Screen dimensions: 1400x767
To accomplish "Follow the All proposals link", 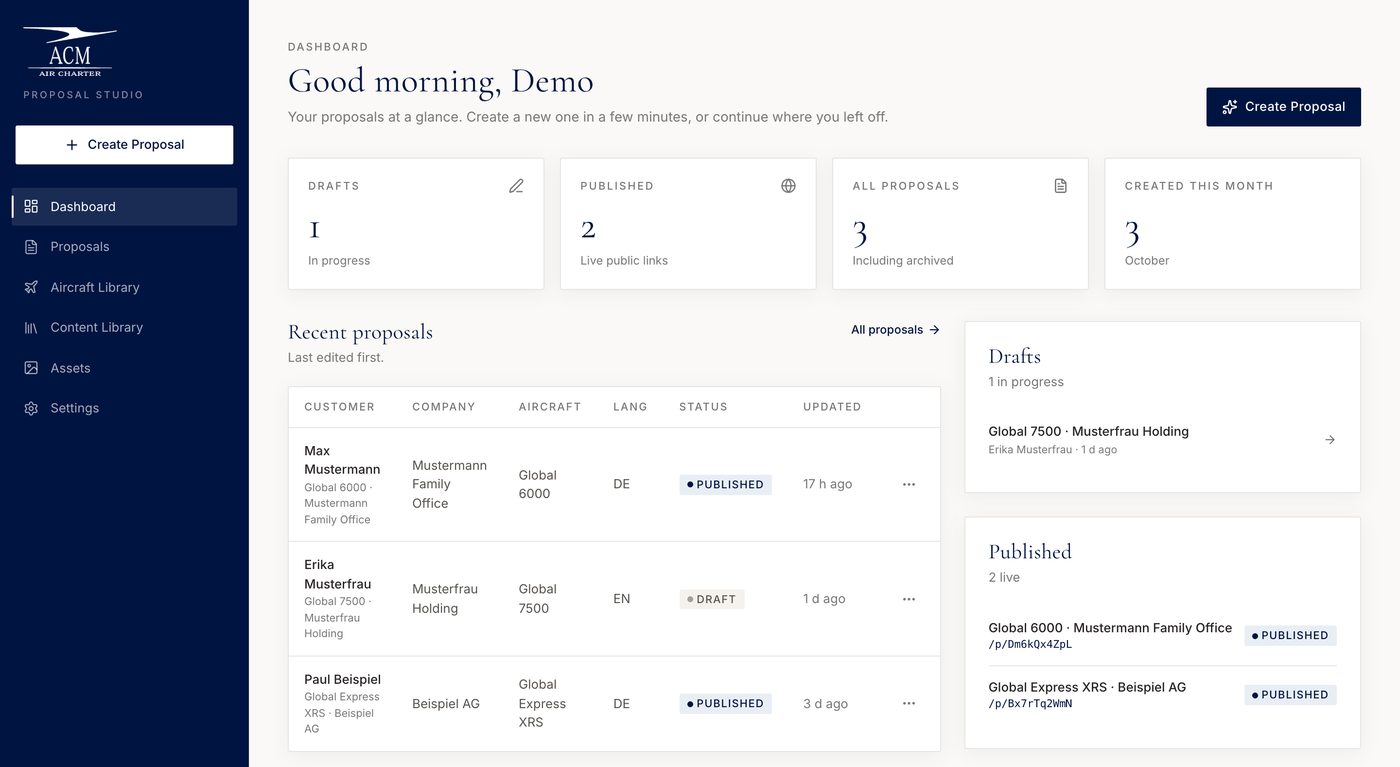I will tap(895, 330).
